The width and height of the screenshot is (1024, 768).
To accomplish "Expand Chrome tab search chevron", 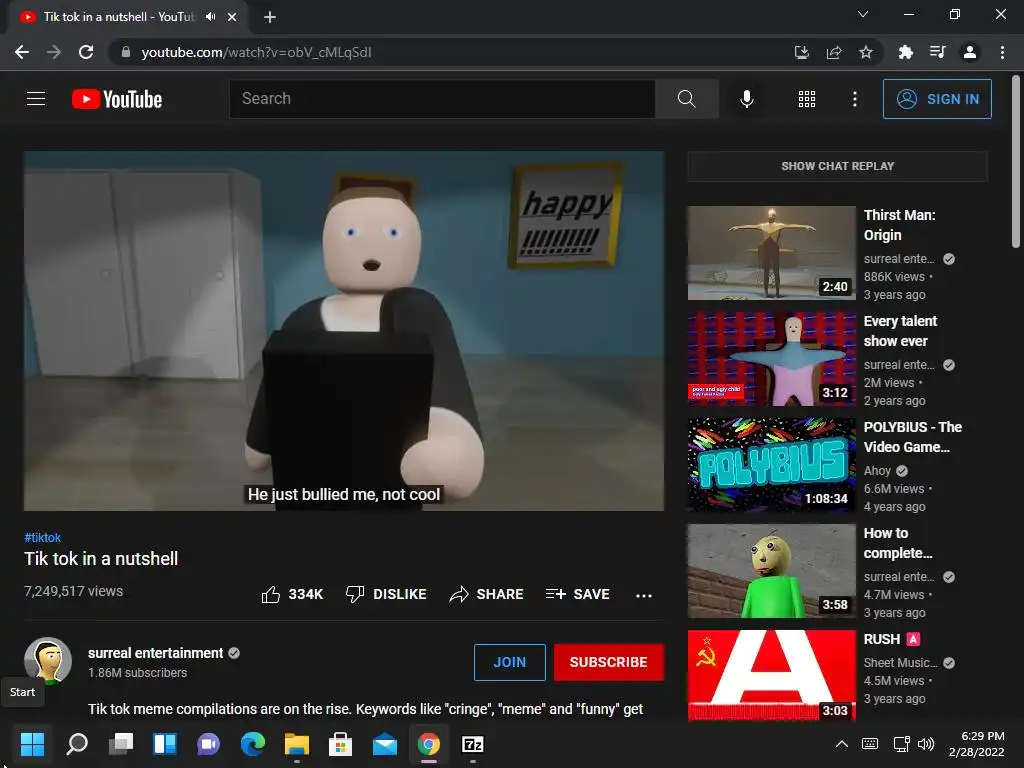I will click(x=863, y=14).
